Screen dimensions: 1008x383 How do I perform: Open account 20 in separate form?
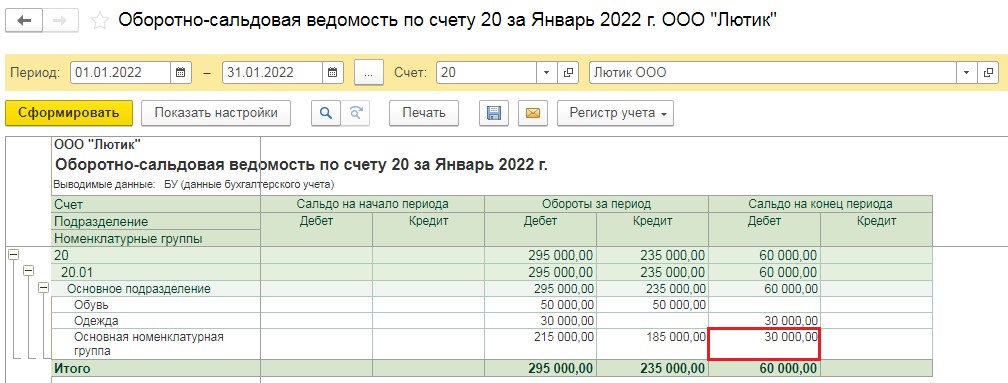coord(568,73)
